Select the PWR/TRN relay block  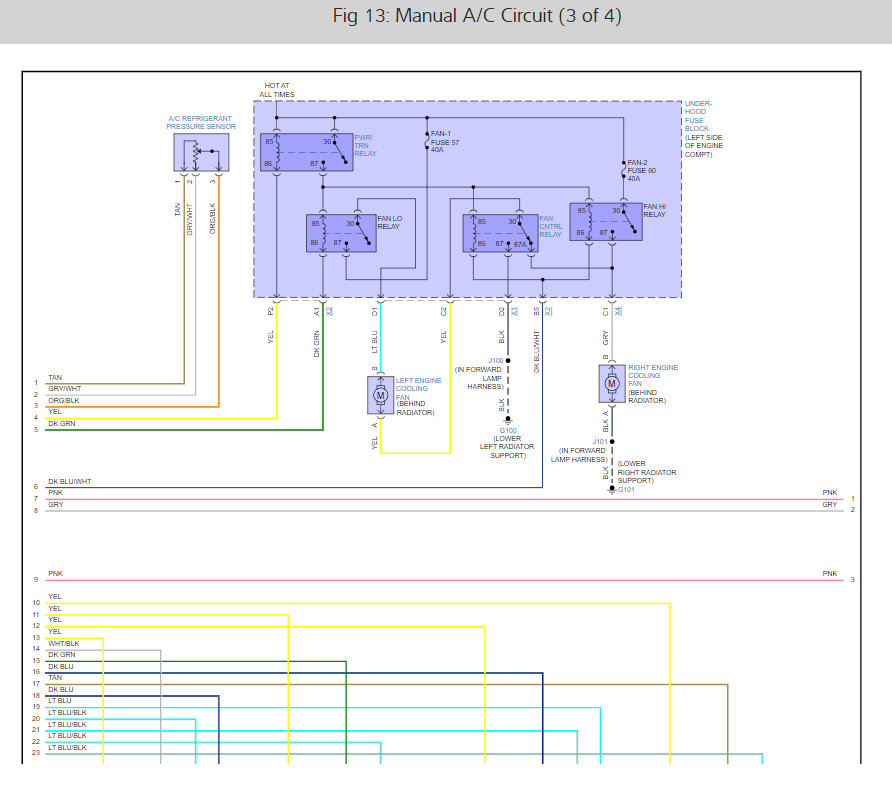[x=307, y=152]
